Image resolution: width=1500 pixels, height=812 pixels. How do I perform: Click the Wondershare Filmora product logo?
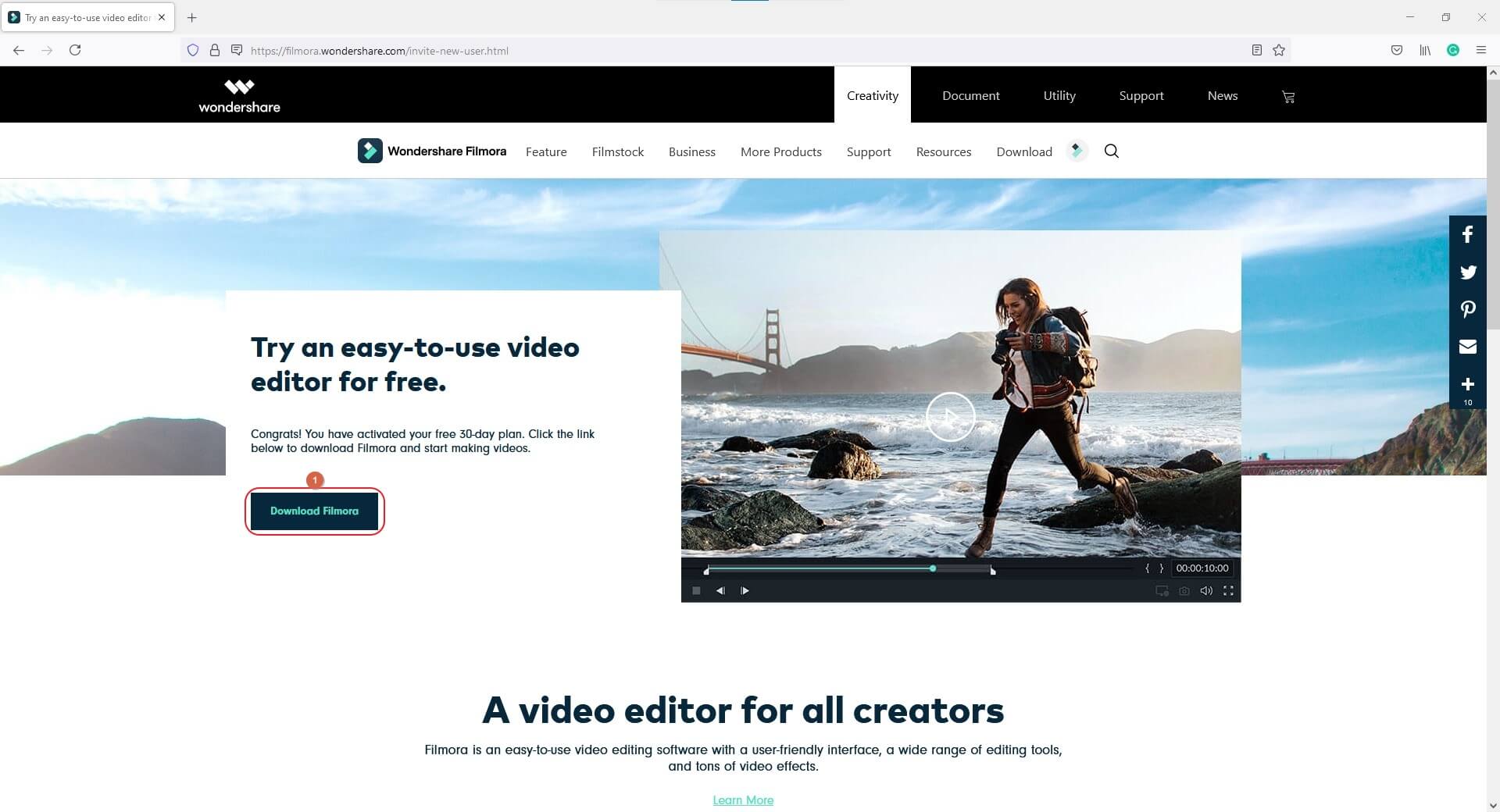click(x=432, y=151)
